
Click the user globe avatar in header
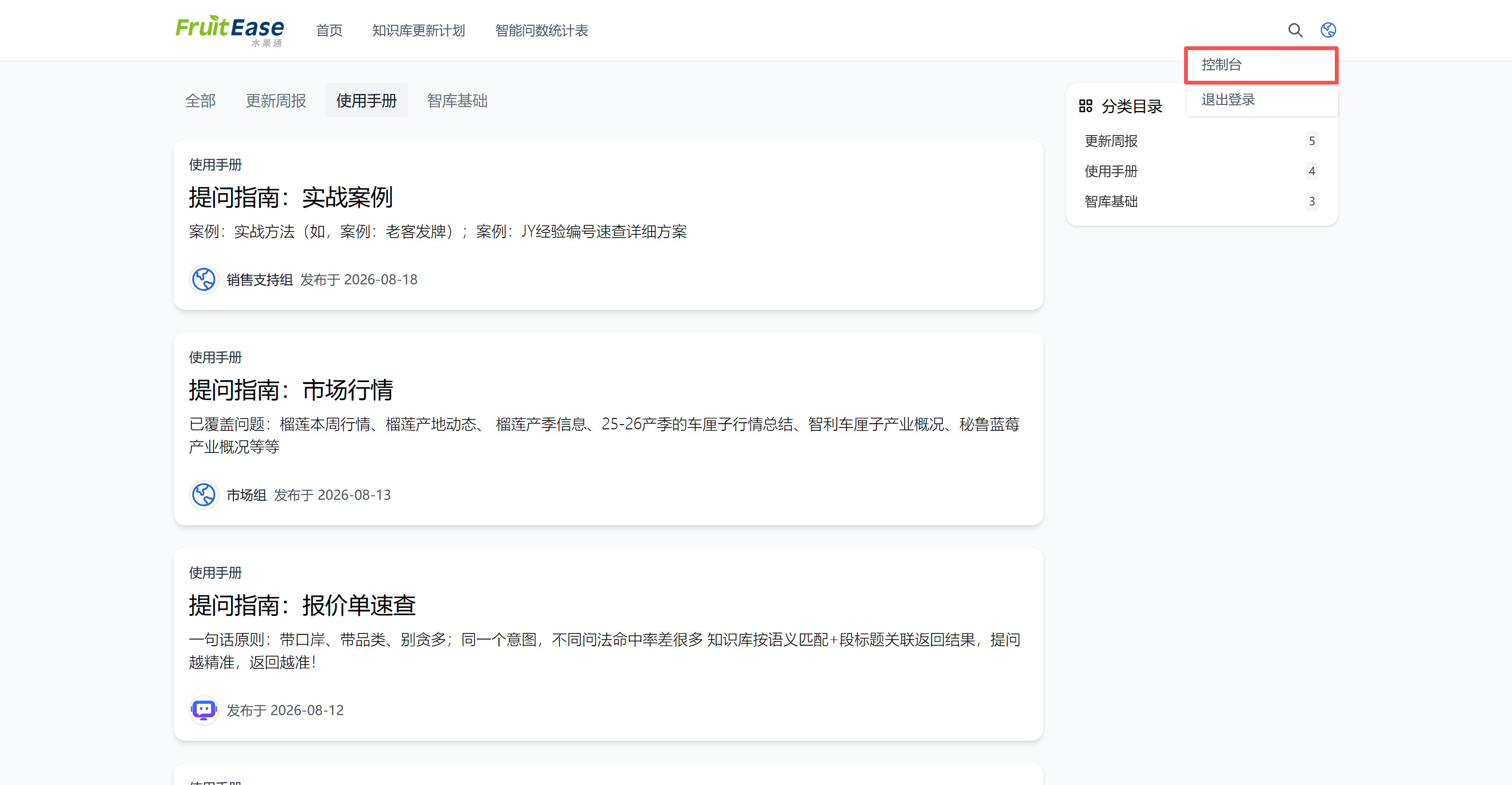point(1328,30)
